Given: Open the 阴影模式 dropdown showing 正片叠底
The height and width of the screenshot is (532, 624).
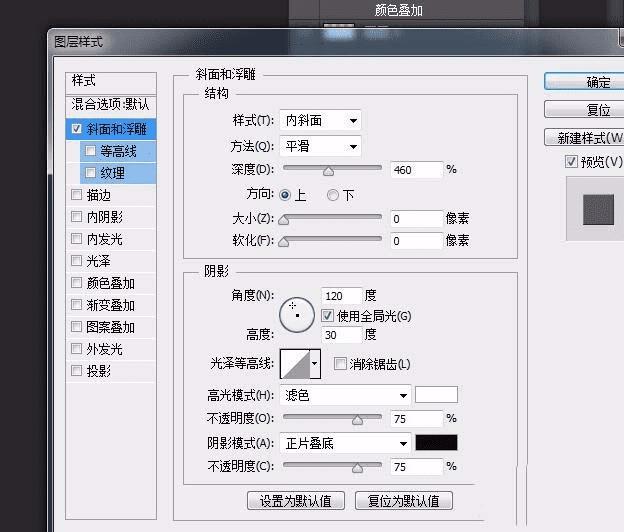Looking at the screenshot, I should point(345,443).
